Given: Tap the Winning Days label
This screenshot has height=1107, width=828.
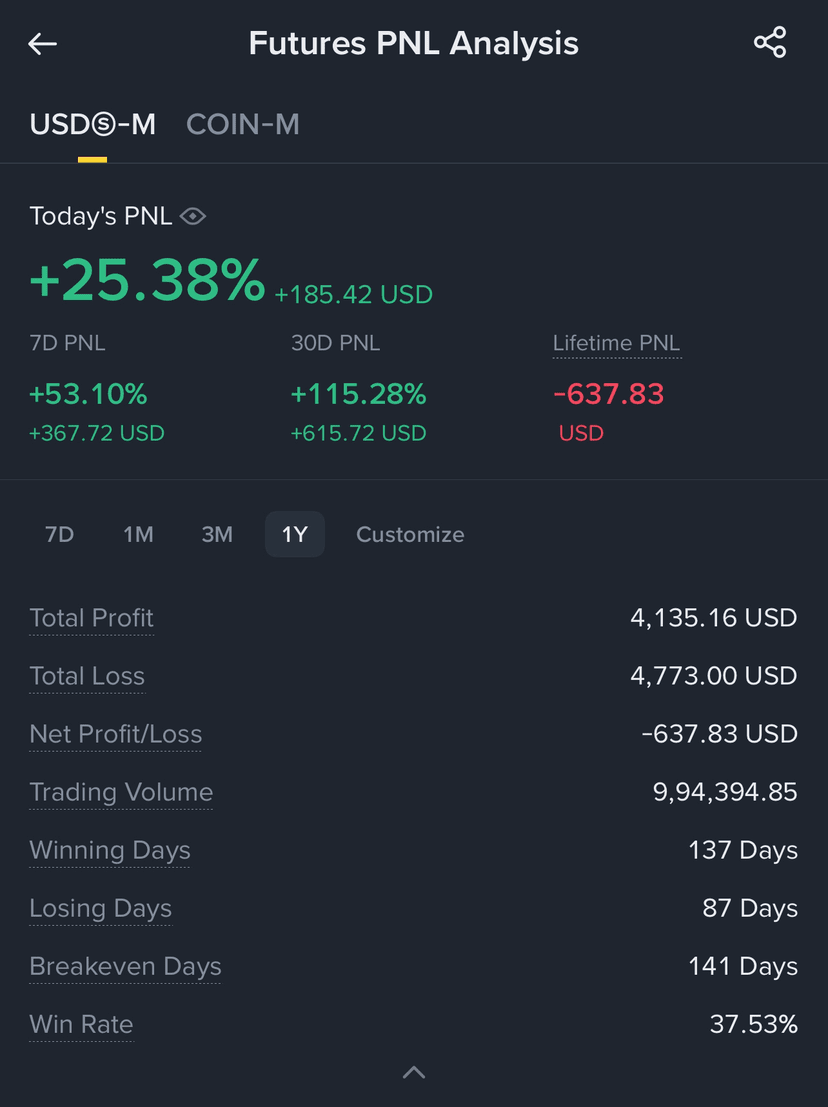Looking at the screenshot, I should click(x=109, y=850).
